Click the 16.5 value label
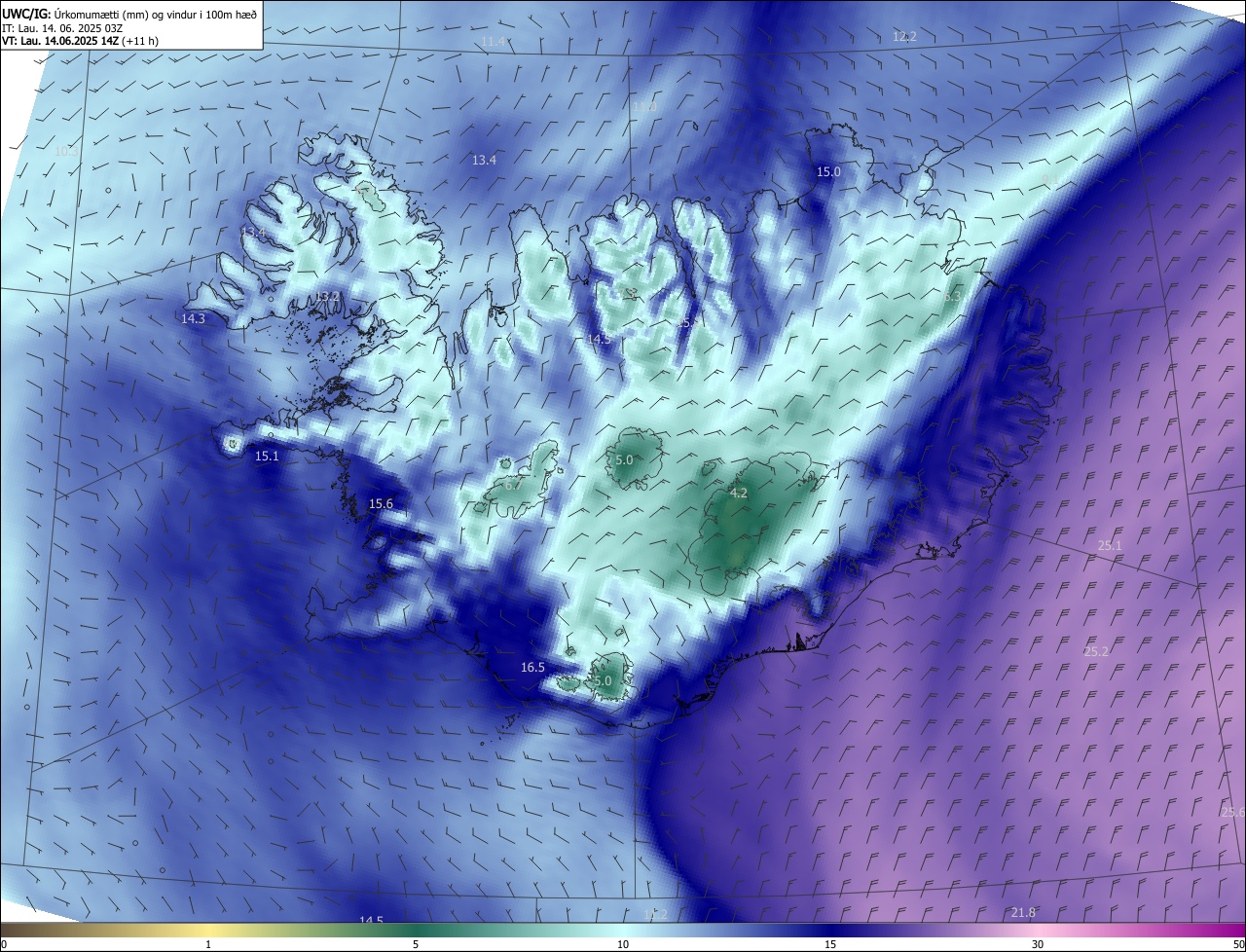 532,667
